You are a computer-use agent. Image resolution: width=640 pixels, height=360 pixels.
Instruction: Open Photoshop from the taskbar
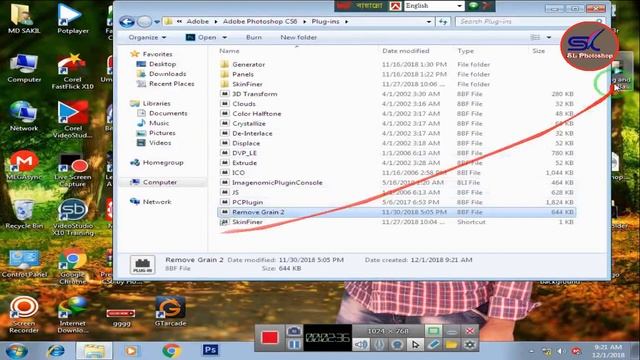[211, 350]
